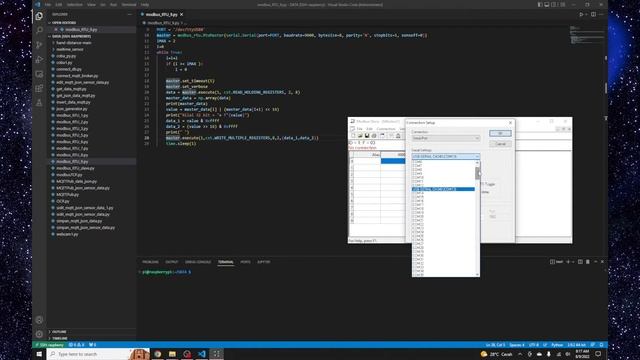This screenshot has height=360, width=640.
Task: Click the Print icon in Modbus Slave toolbar
Action: click(373, 136)
